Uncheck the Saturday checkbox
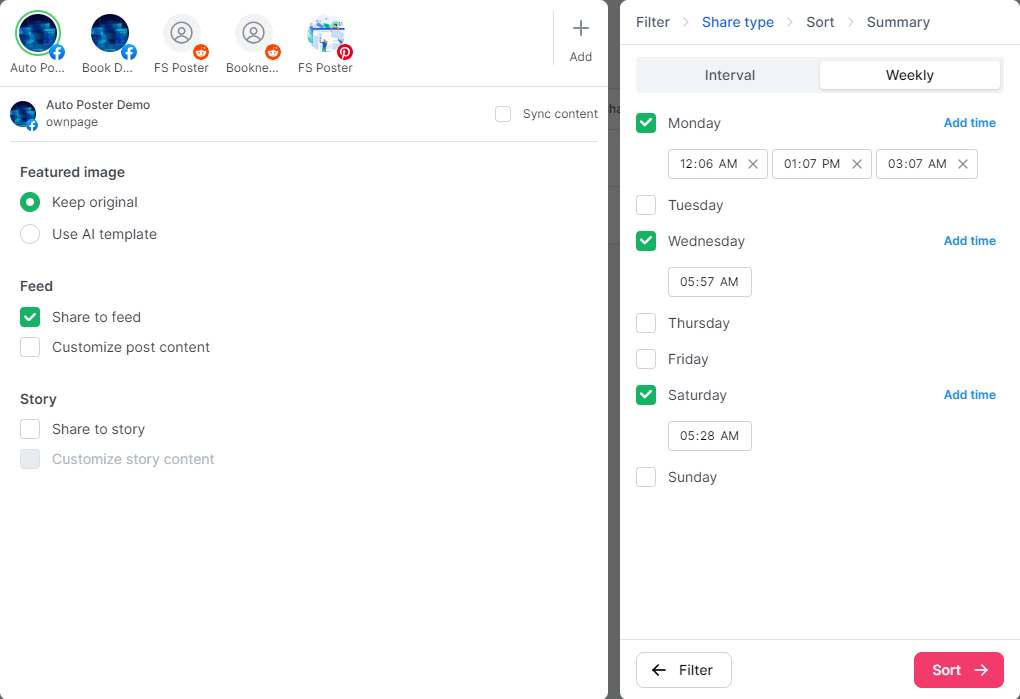Image resolution: width=1020 pixels, height=699 pixels. pyautogui.click(x=646, y=395)
